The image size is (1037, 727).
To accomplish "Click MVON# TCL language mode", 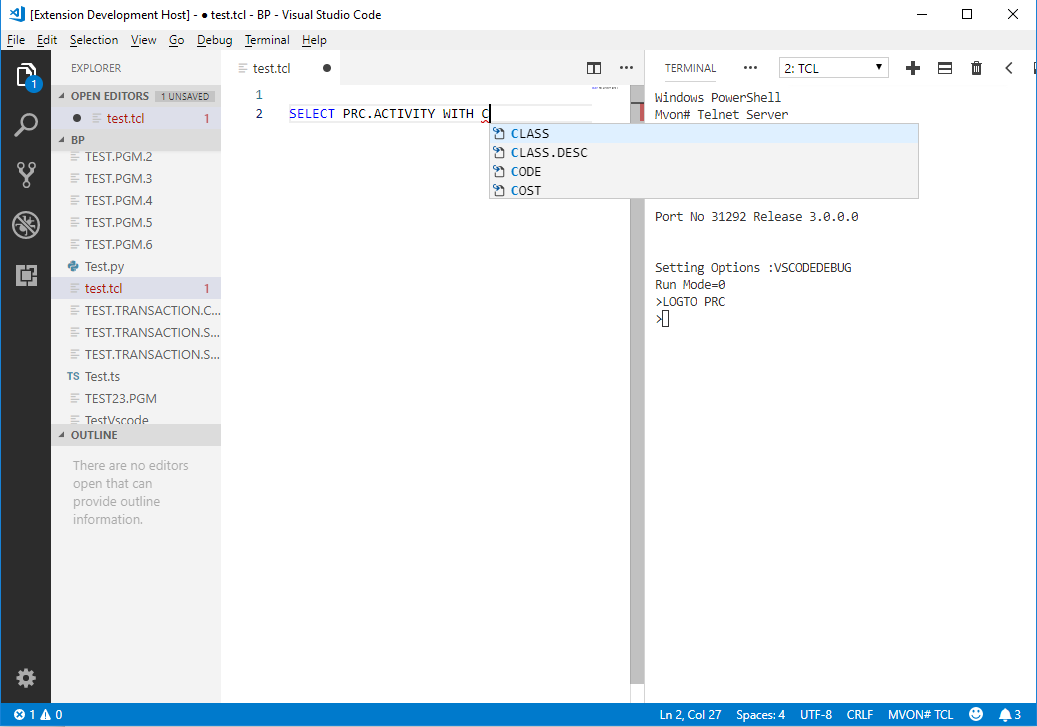I will coord(921,714).
